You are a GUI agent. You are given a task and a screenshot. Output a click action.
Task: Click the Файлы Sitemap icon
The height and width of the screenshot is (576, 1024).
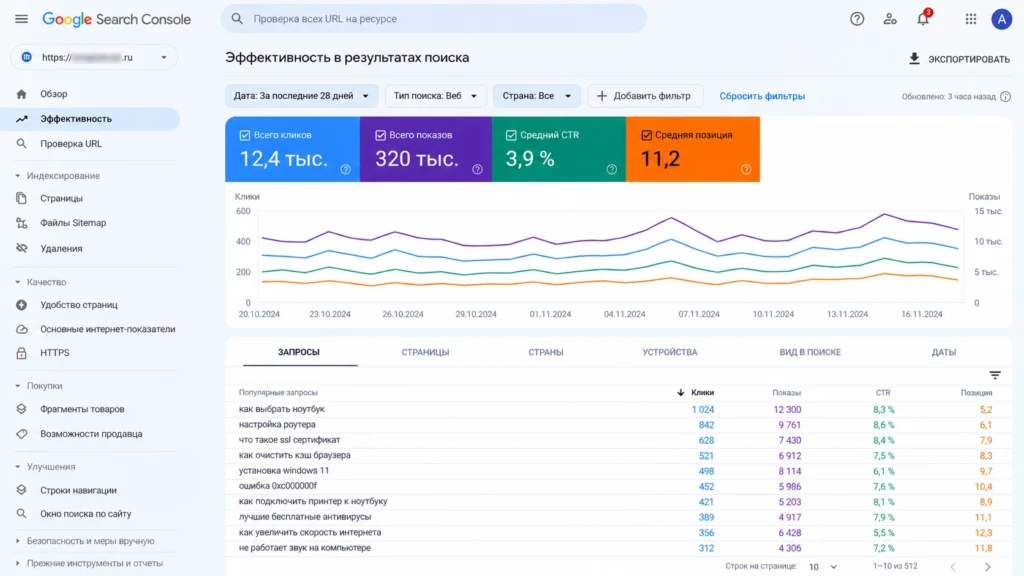22,223
